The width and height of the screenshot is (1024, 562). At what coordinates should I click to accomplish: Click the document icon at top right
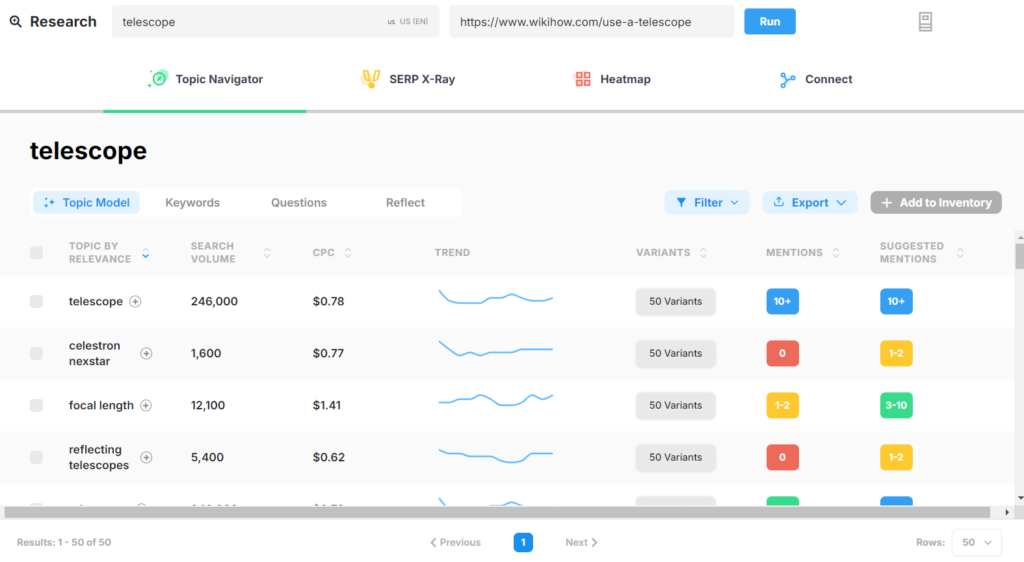pyautogui.click(x=925, y=22)
